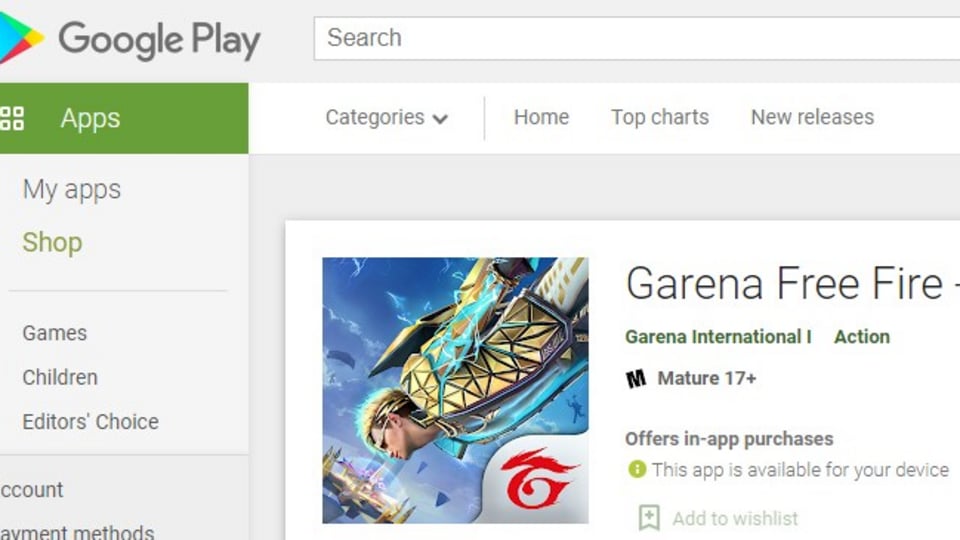This screenshot has height=540, width=960.
Task: Open the Garena International I developer link
Action: point(718,337)
